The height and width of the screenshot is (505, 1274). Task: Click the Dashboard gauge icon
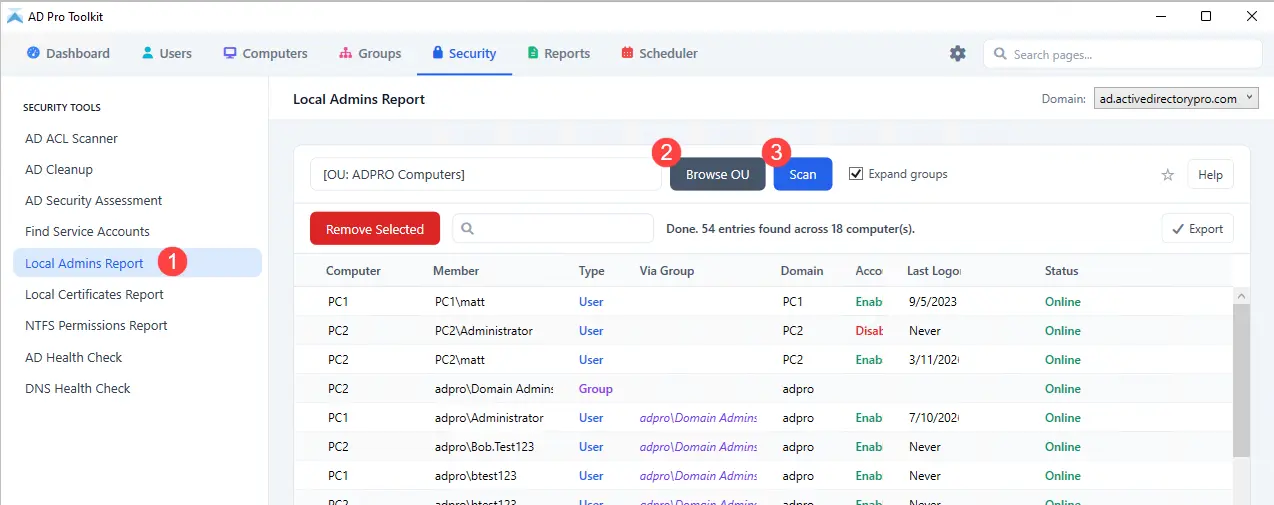pos(33,53)
